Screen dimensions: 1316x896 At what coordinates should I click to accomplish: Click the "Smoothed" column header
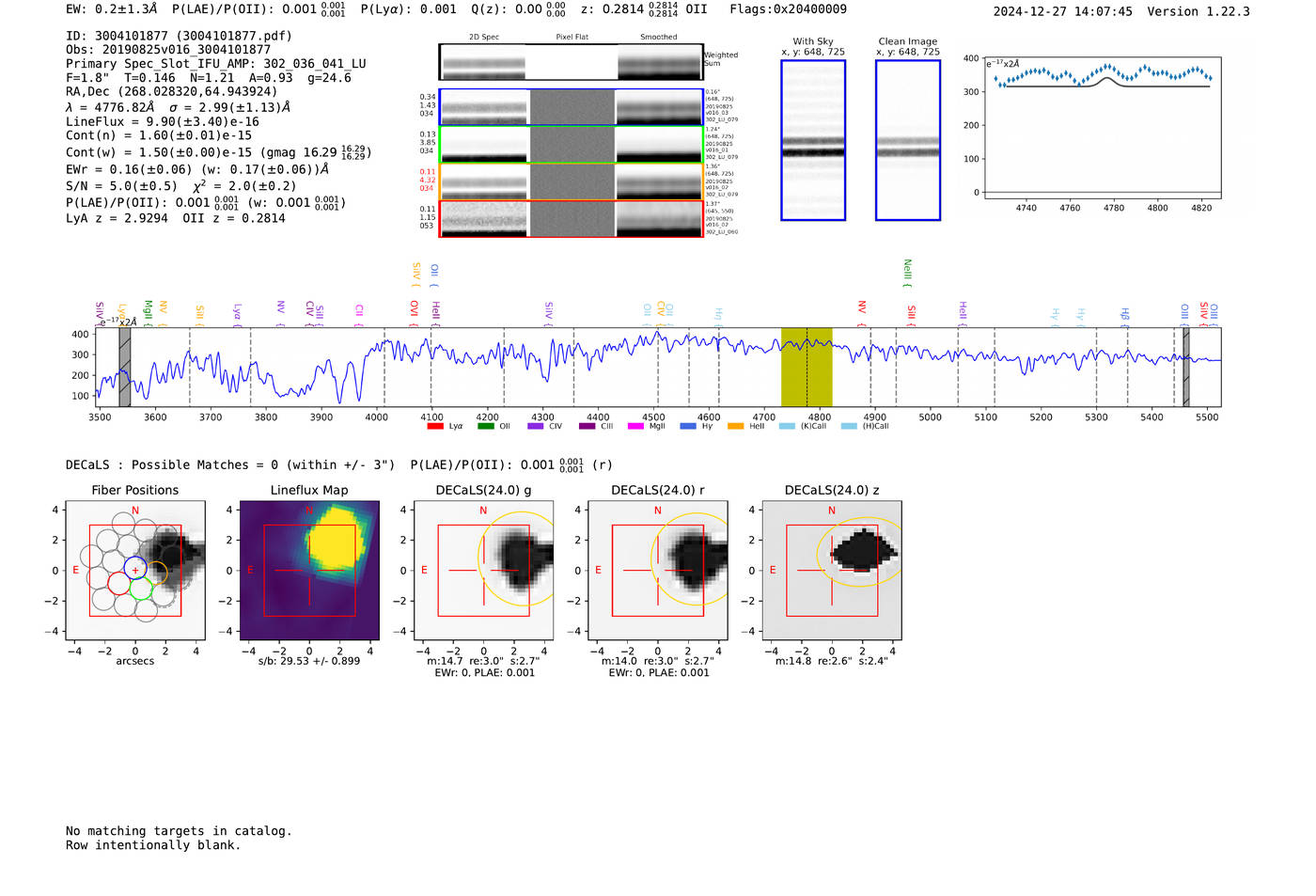tap(659, 38)
